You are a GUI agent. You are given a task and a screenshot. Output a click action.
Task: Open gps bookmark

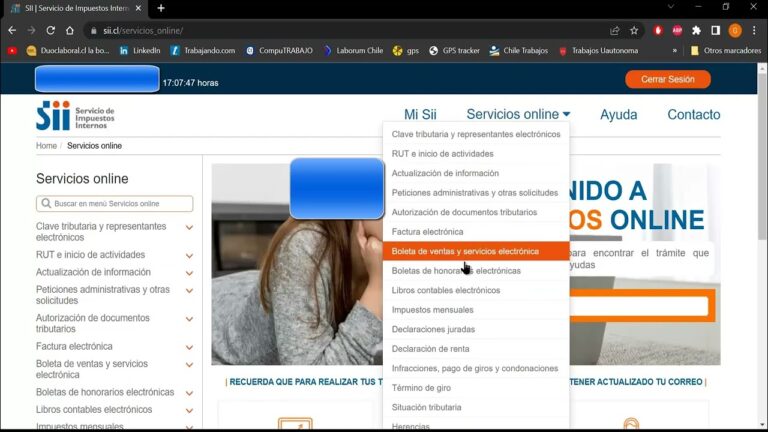[406, 50]
